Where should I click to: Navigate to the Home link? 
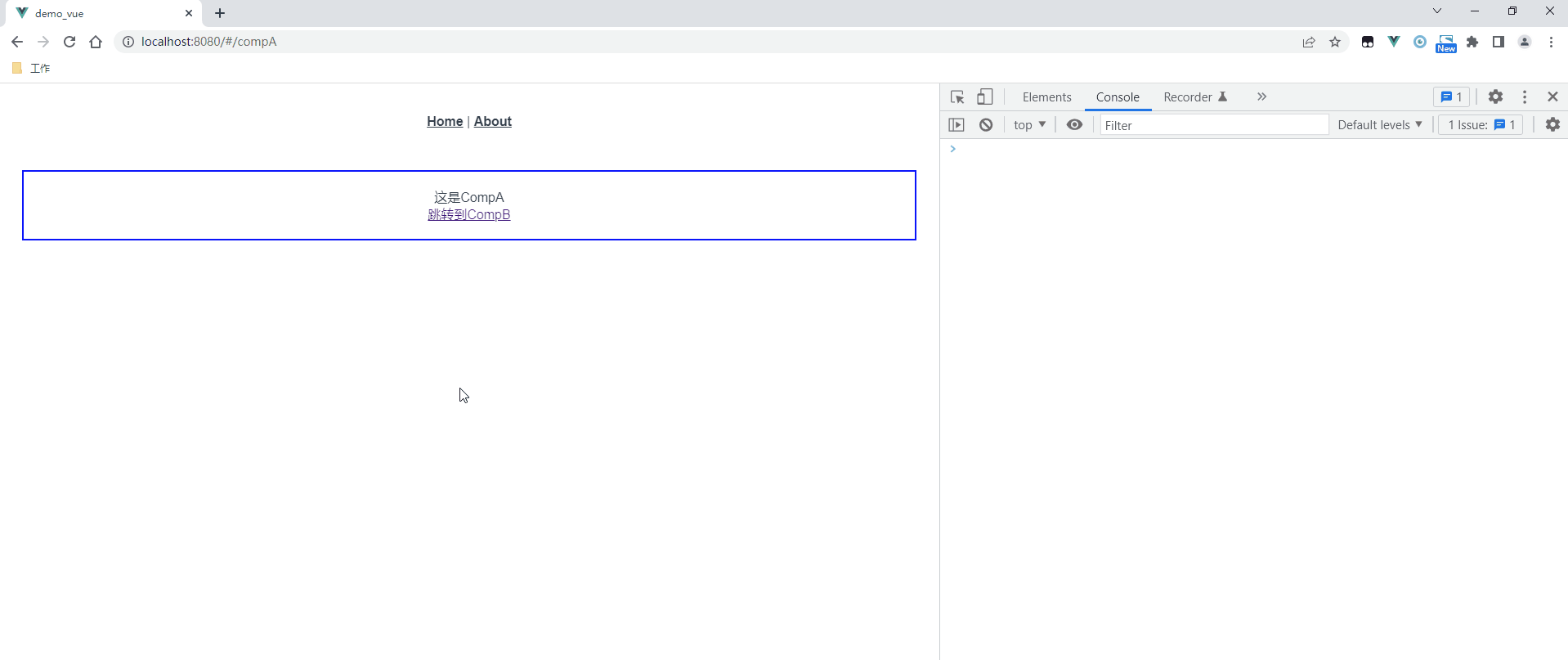(445, 121)
